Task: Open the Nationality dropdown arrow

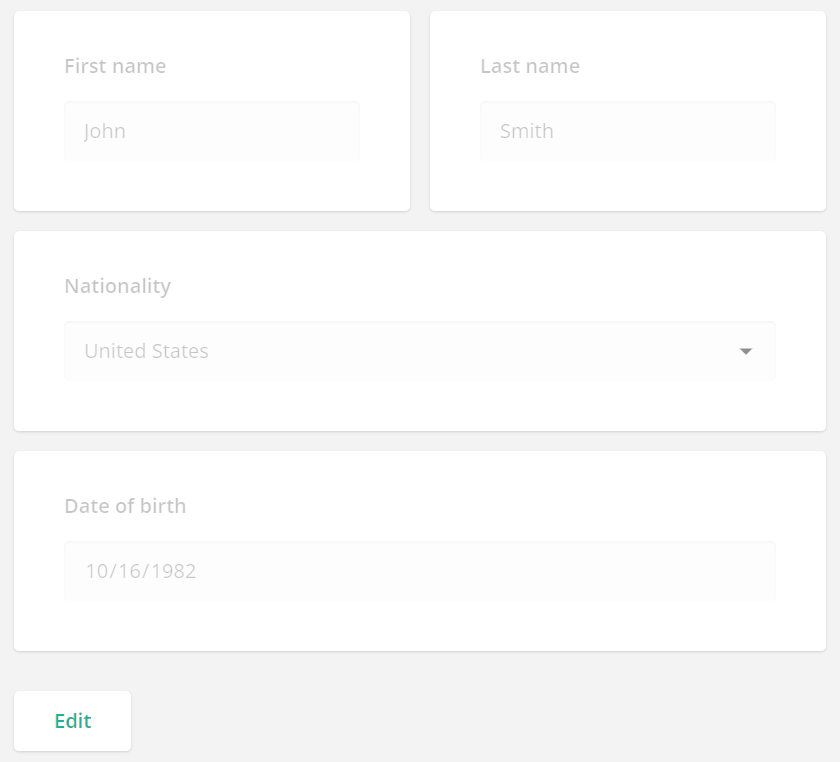Action: click(746, 351)
